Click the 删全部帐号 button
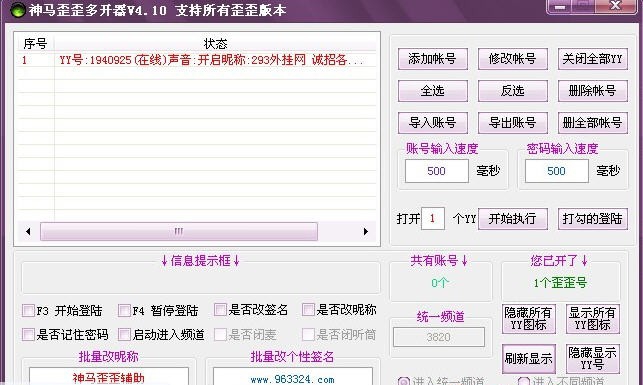Image resolution: width=643 pixels, height=385 pixels. coord(593,123)
